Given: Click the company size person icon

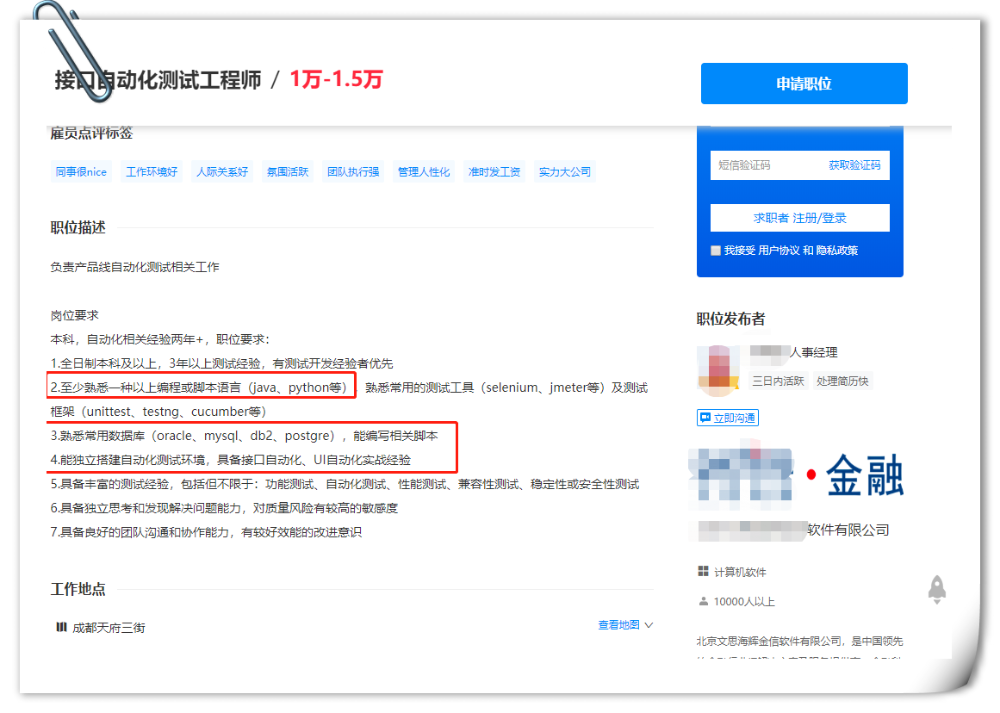Looking at the screenshot, I should tap(703, 601).
